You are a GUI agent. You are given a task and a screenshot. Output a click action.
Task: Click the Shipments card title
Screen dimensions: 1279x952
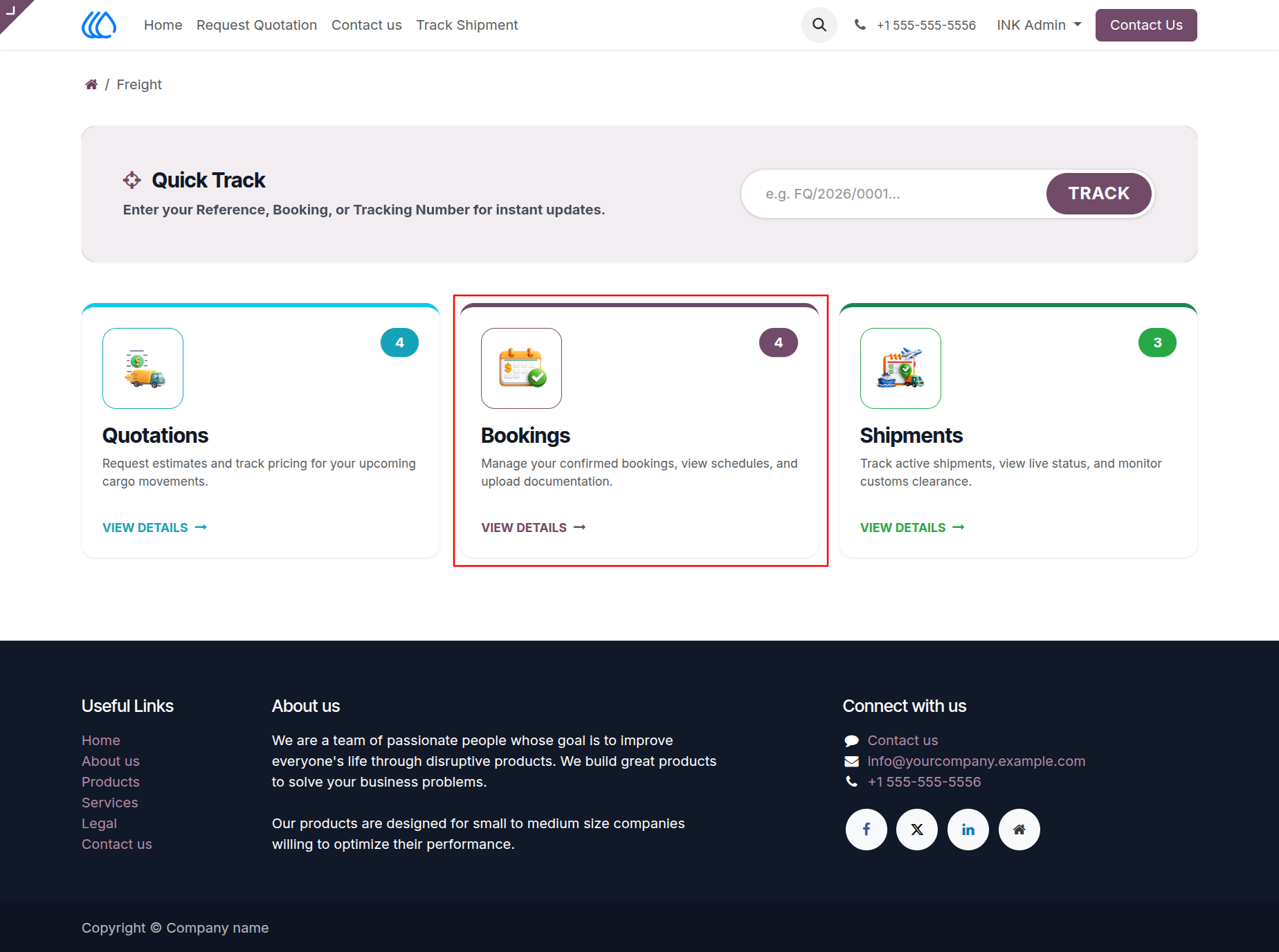coord(911,435)
